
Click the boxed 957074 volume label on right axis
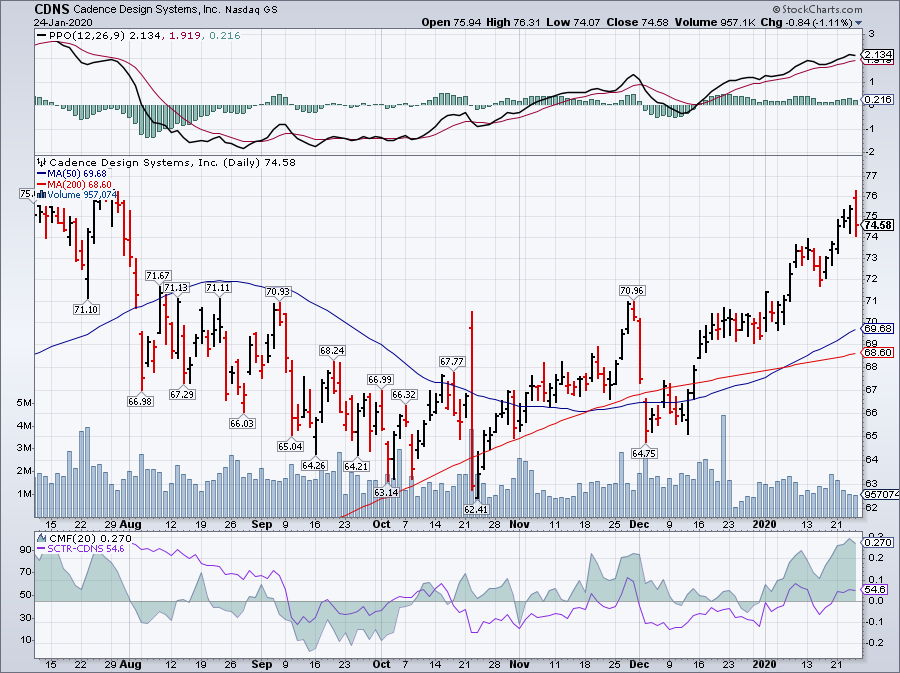(x=881, y=494)
